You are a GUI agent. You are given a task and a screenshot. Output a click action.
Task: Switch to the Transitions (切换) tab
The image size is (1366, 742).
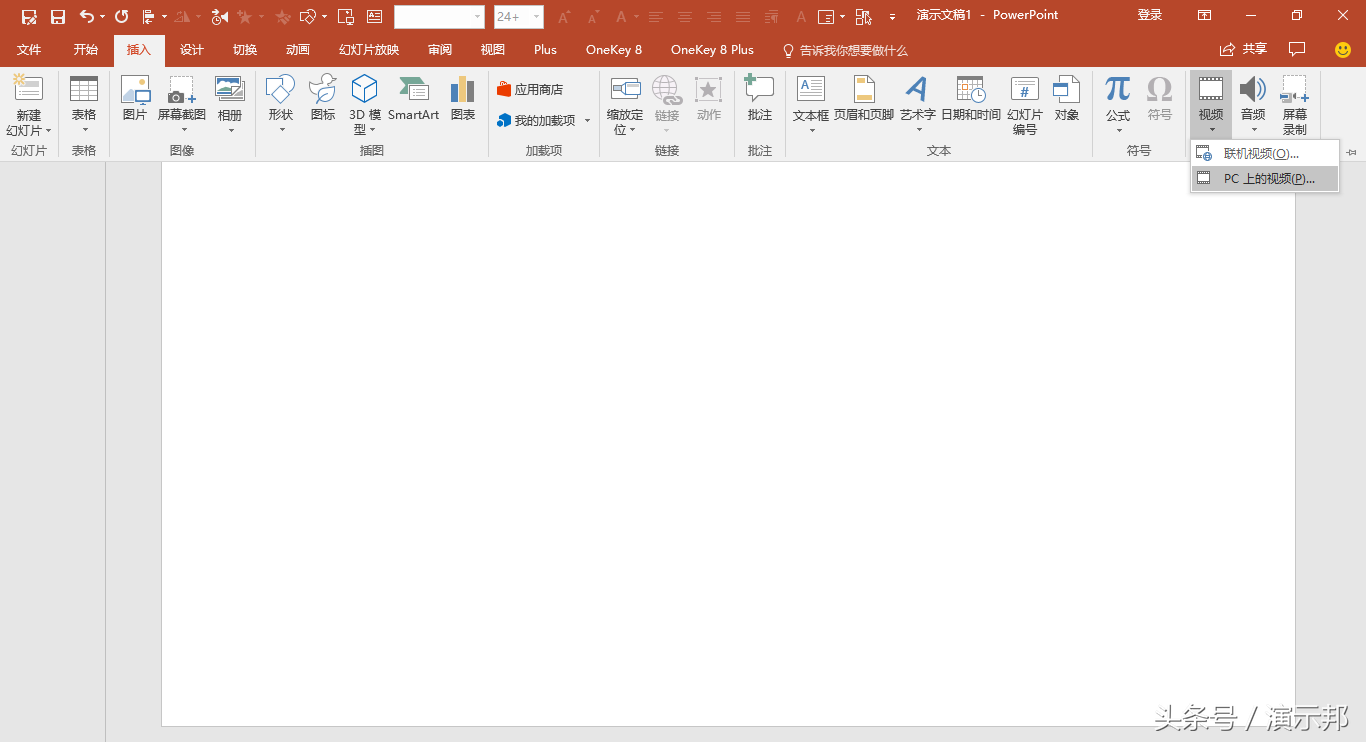[245, 50]
